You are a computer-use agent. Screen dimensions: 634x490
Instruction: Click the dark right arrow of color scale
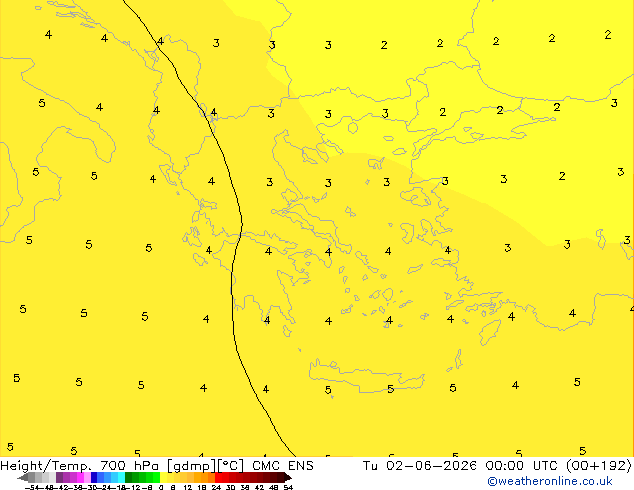coord(288,477)
